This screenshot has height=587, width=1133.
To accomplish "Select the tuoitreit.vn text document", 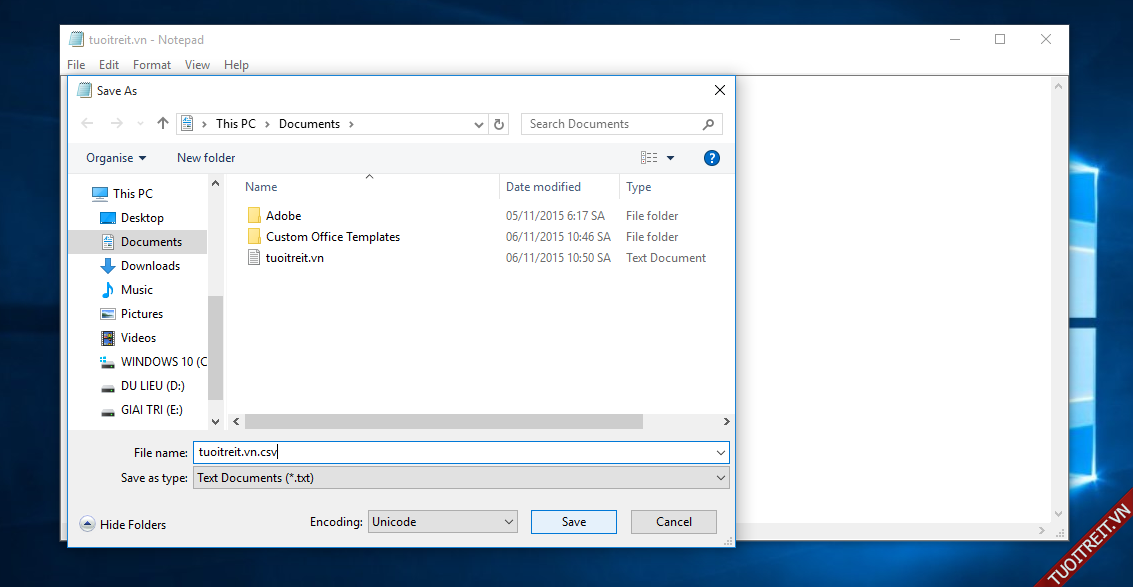I will 294,258.
